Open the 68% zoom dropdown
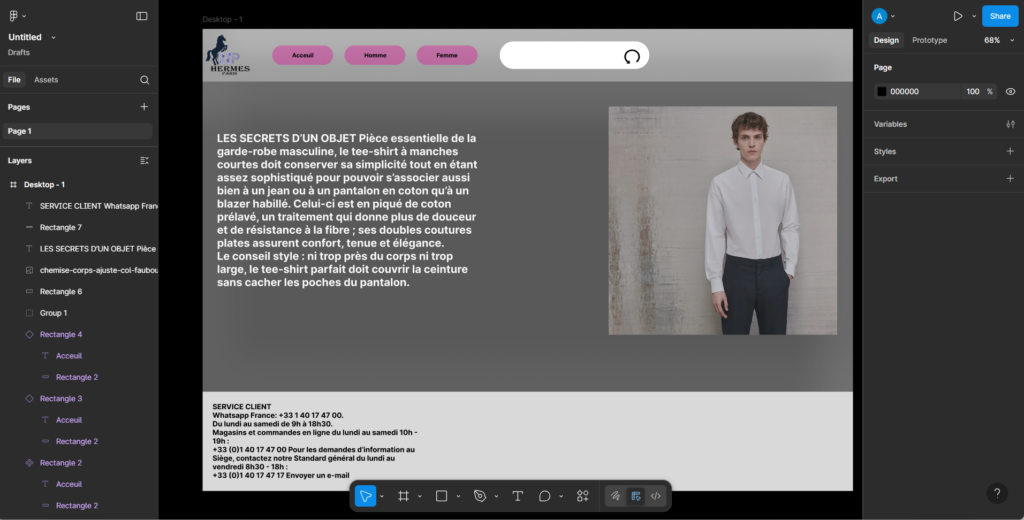This screenshot has width=1024, height=520. click(x=998, y=40)
